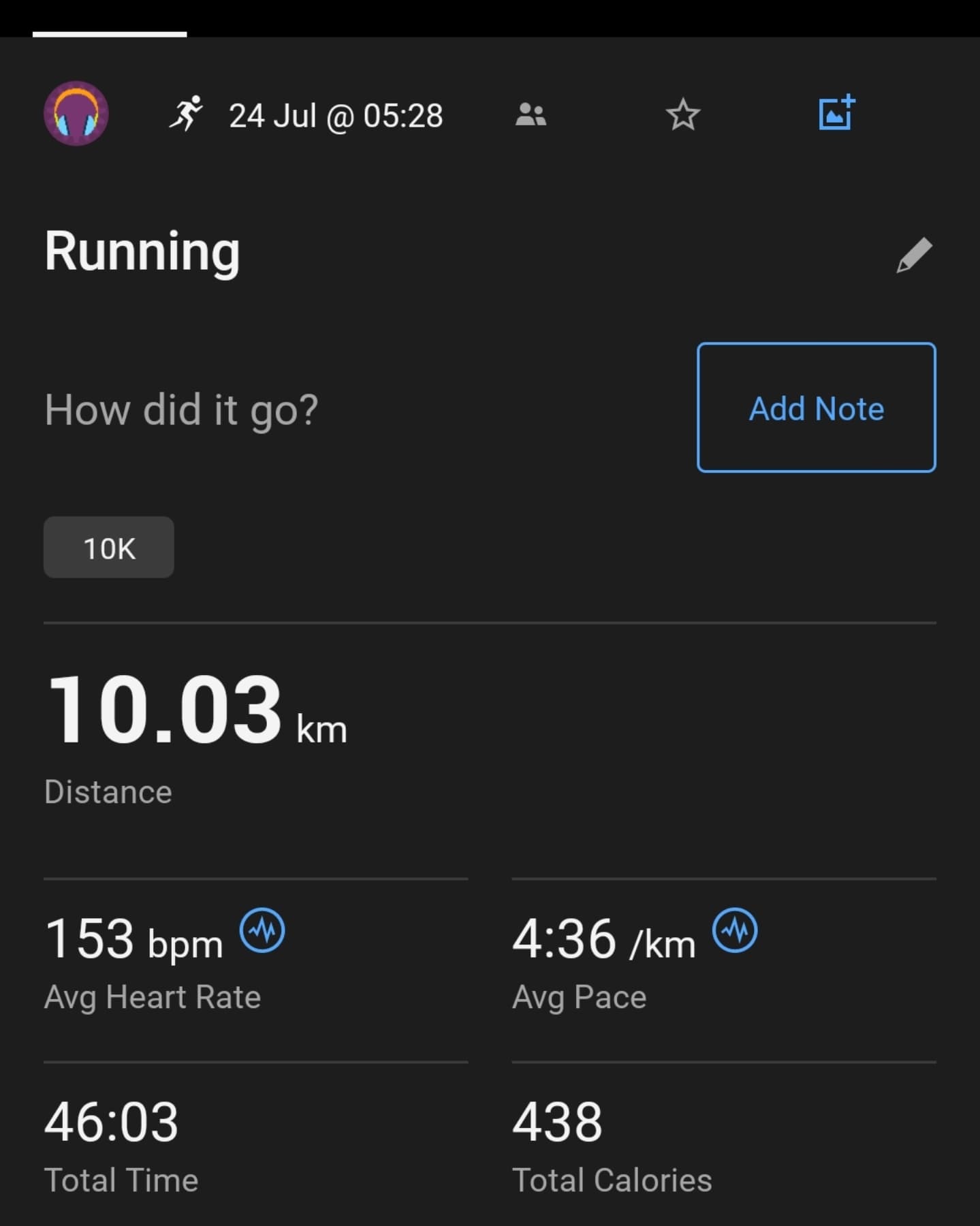Open the headphones profile avatar
Viewport: 980px width, 1226px height.
(x=76, y=114)
